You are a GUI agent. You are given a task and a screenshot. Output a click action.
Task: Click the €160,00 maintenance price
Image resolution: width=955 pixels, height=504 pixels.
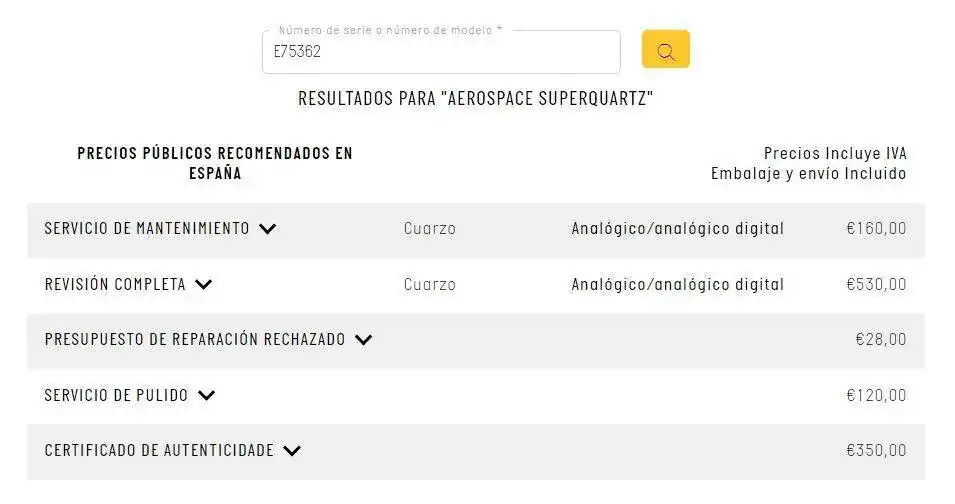pos(876,228)
